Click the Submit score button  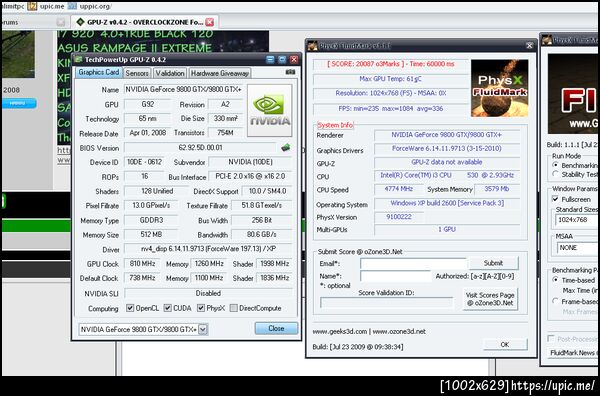click(x=494, y=263)
